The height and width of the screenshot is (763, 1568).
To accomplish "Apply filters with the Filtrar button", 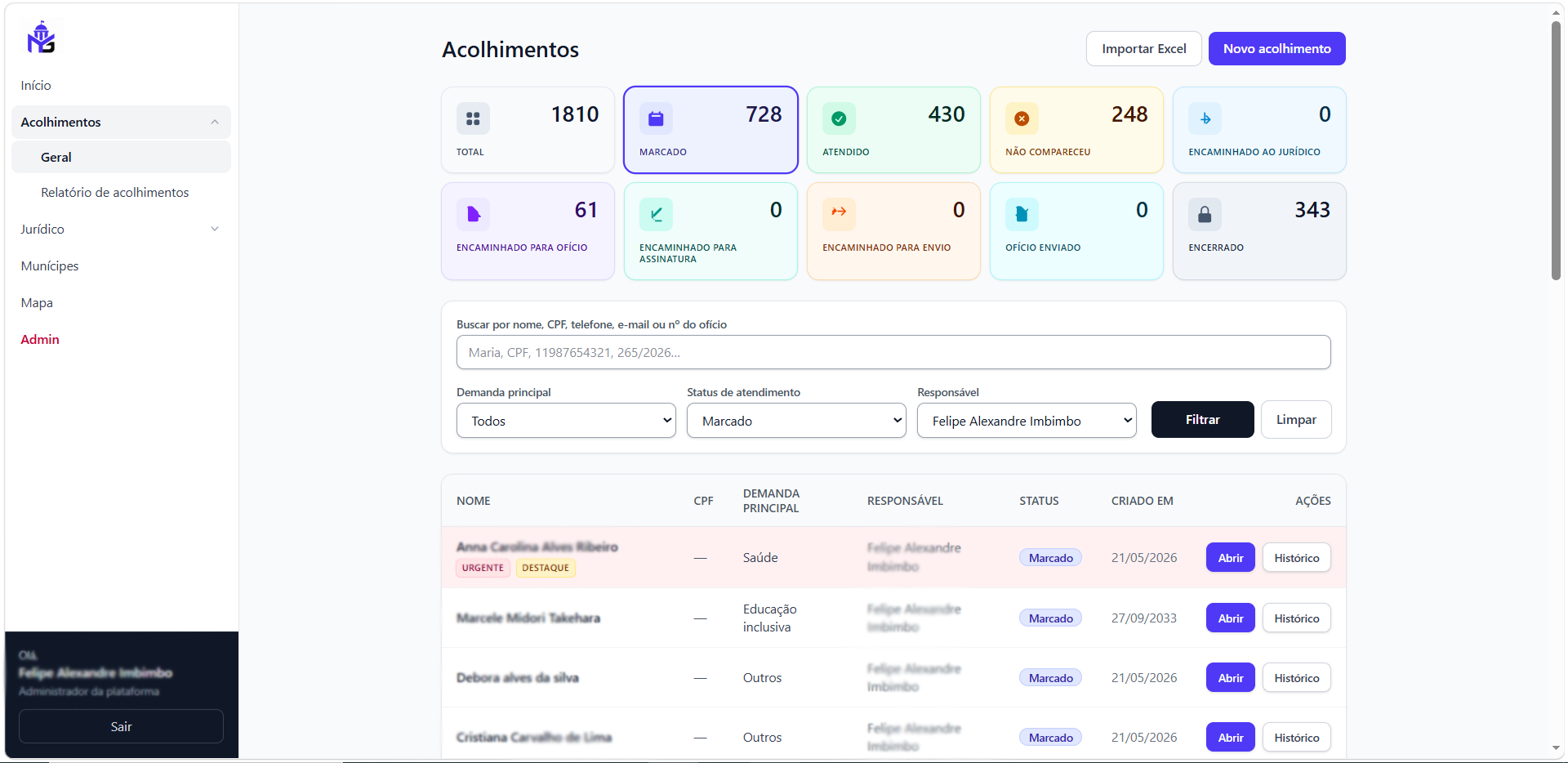I will click(1202, 420).
